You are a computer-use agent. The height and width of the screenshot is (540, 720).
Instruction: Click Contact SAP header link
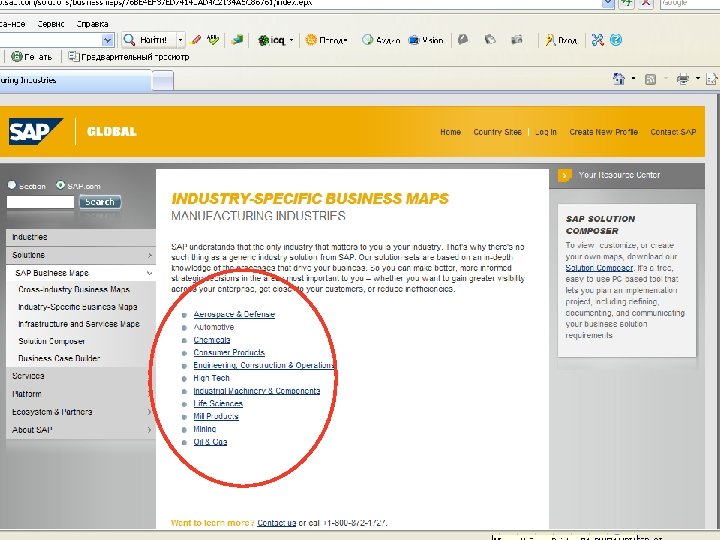[x=673, y=132]
